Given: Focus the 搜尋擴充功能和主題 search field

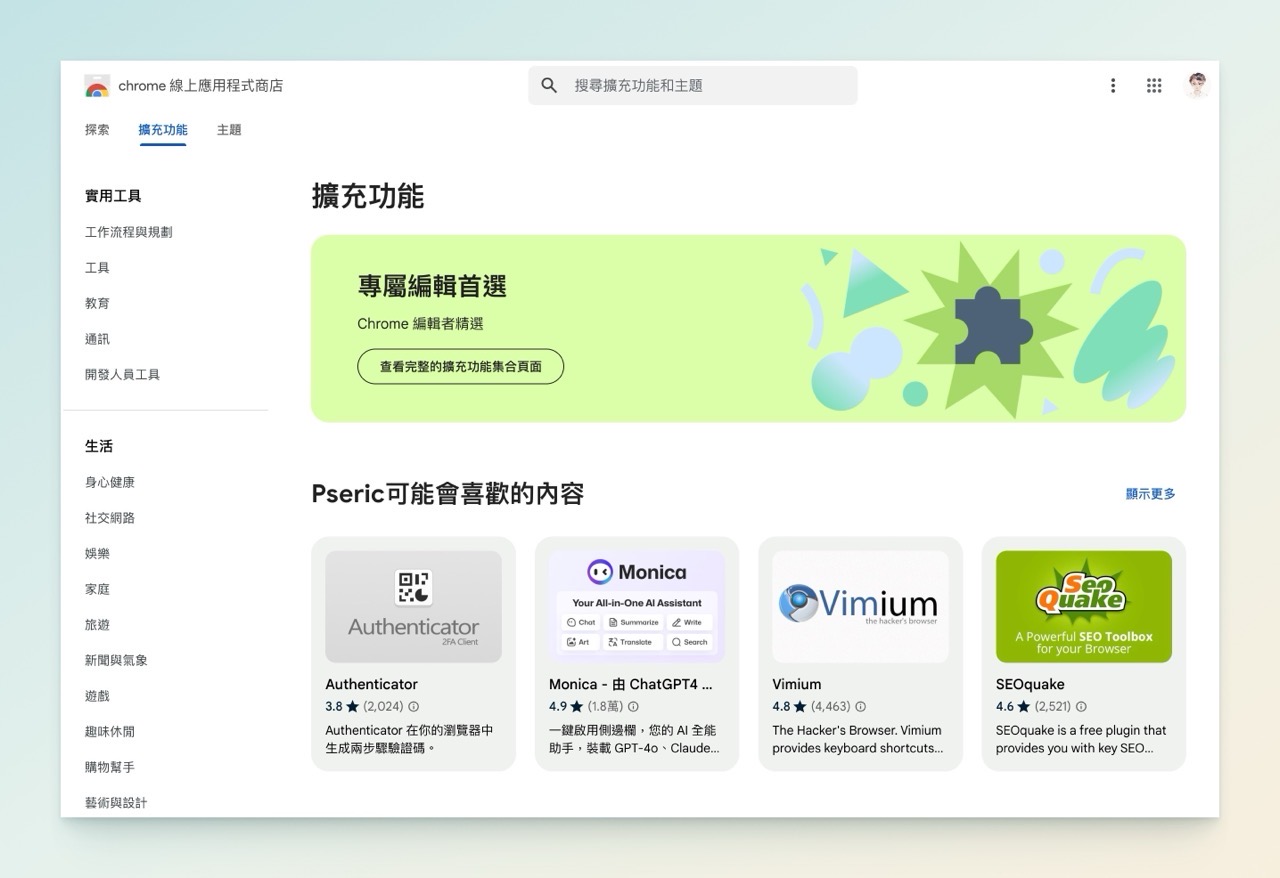Looking at the screenshot, I should pos(693,86).
